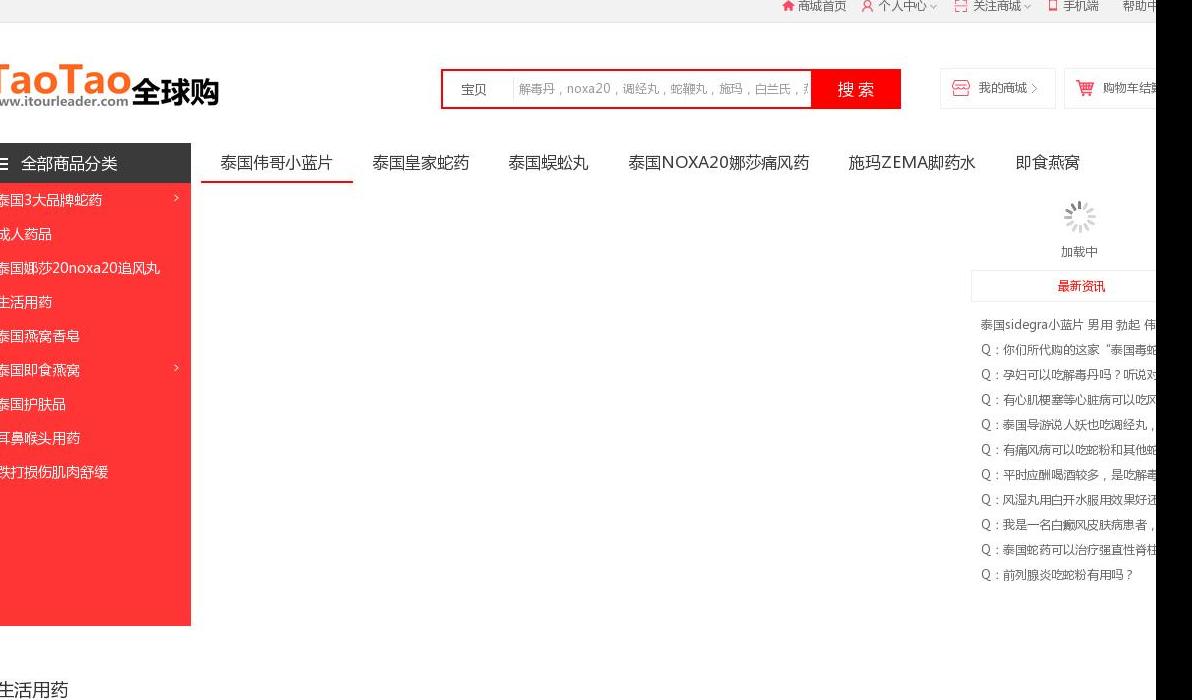Viewport: 1192px width, 700px height.
Task: Select the 泰国伟哥小蓝片 tab
Action: pos(277,163)
